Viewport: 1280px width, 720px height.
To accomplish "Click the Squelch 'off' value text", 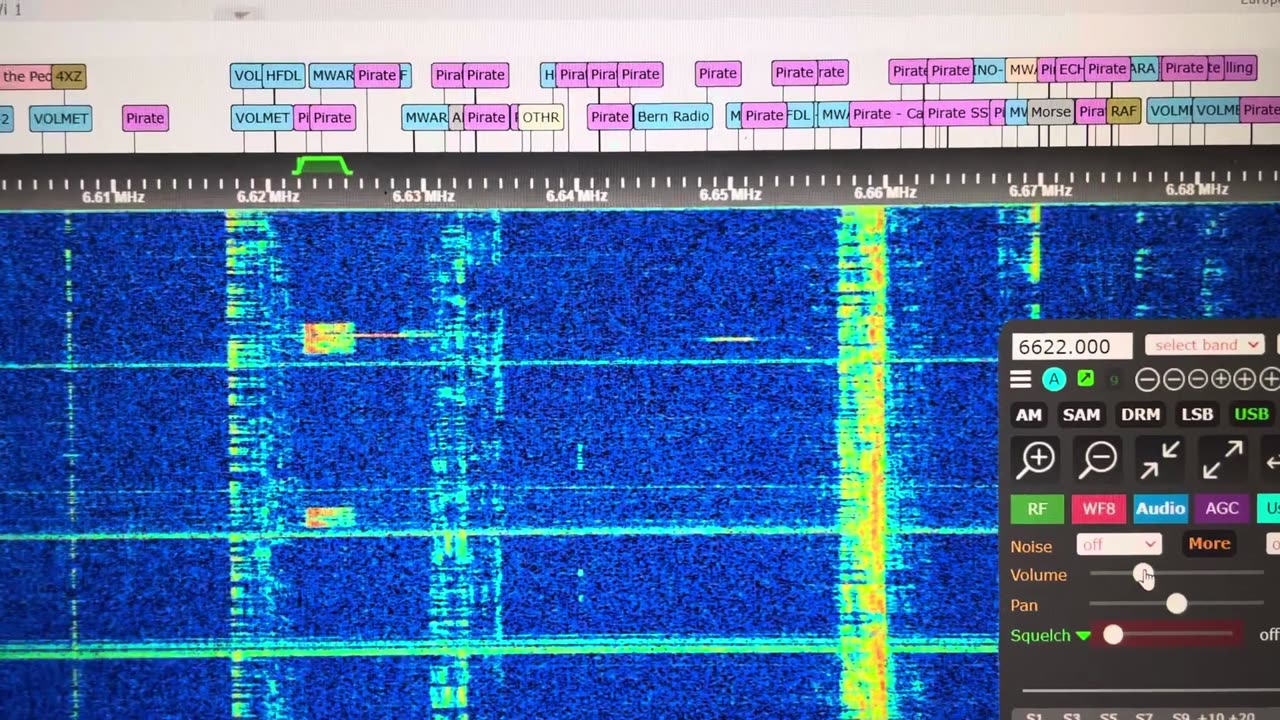I will [1268, 634].
